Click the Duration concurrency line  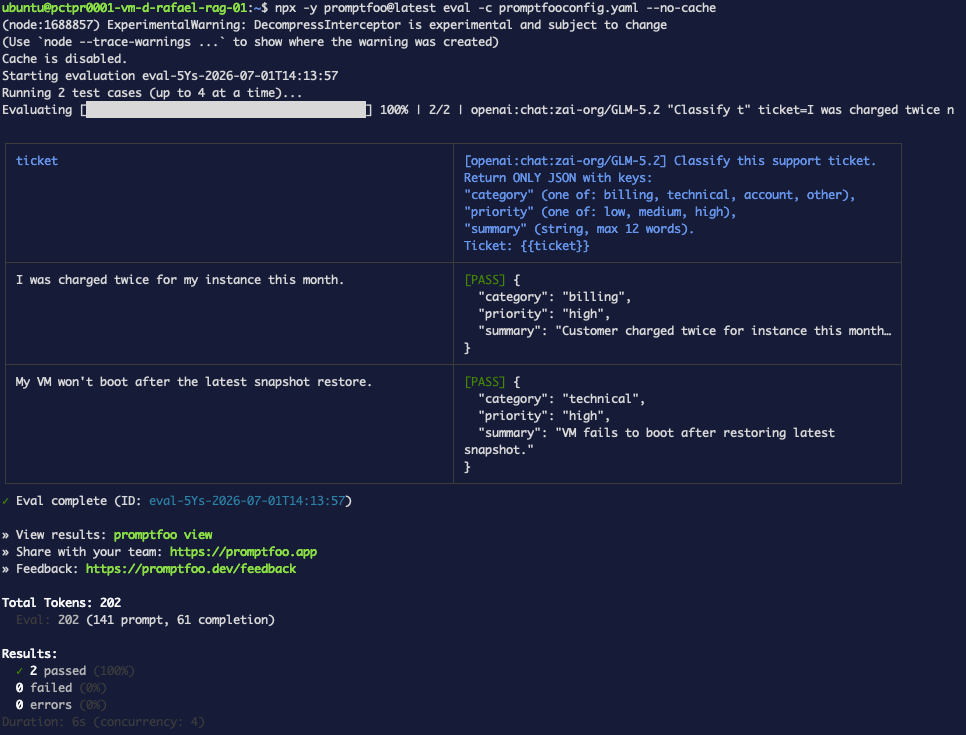click(x=103, y=722)
